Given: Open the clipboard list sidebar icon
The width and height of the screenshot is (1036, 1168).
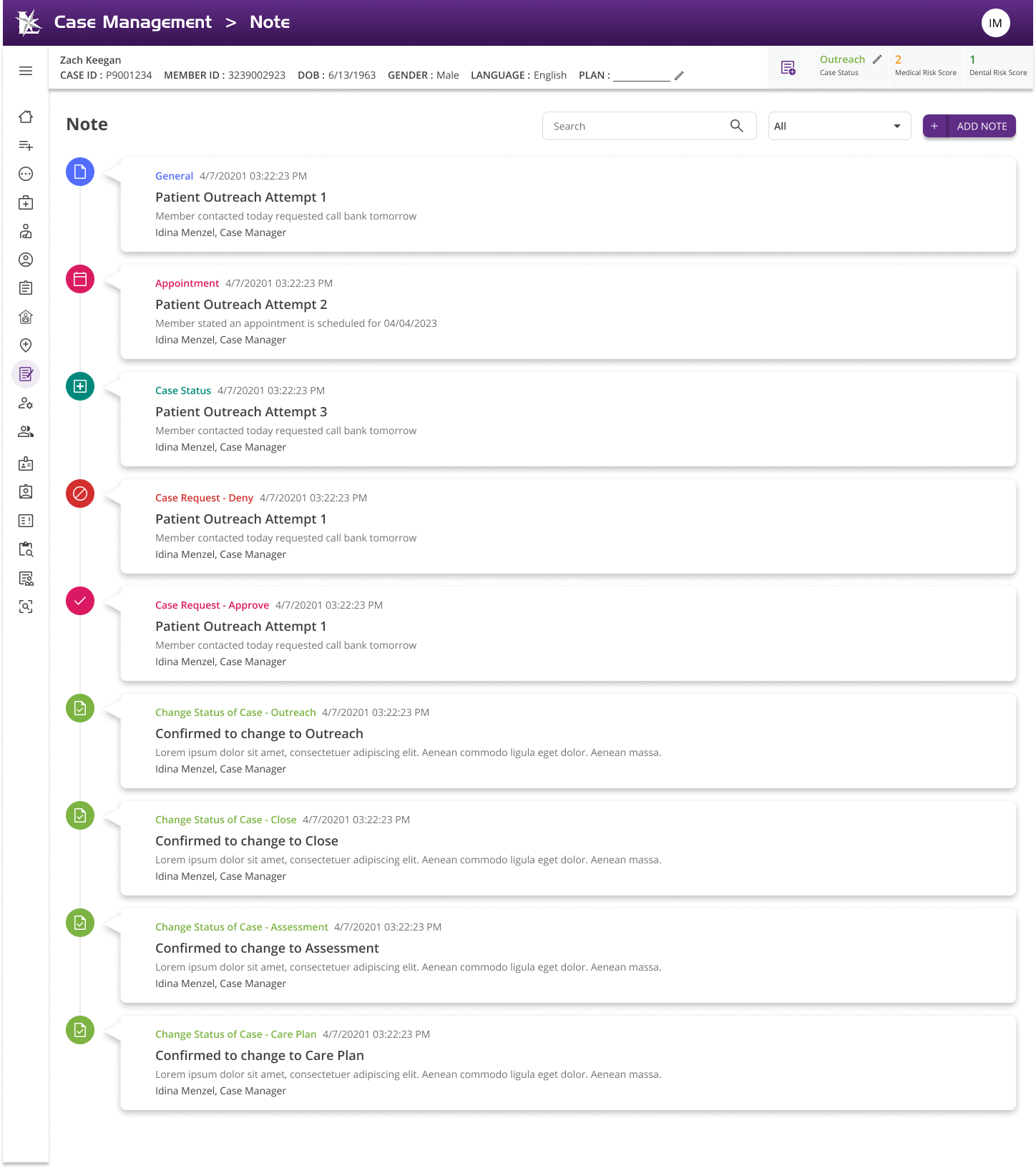Looking at the screenshot, I should click(26, 288).
